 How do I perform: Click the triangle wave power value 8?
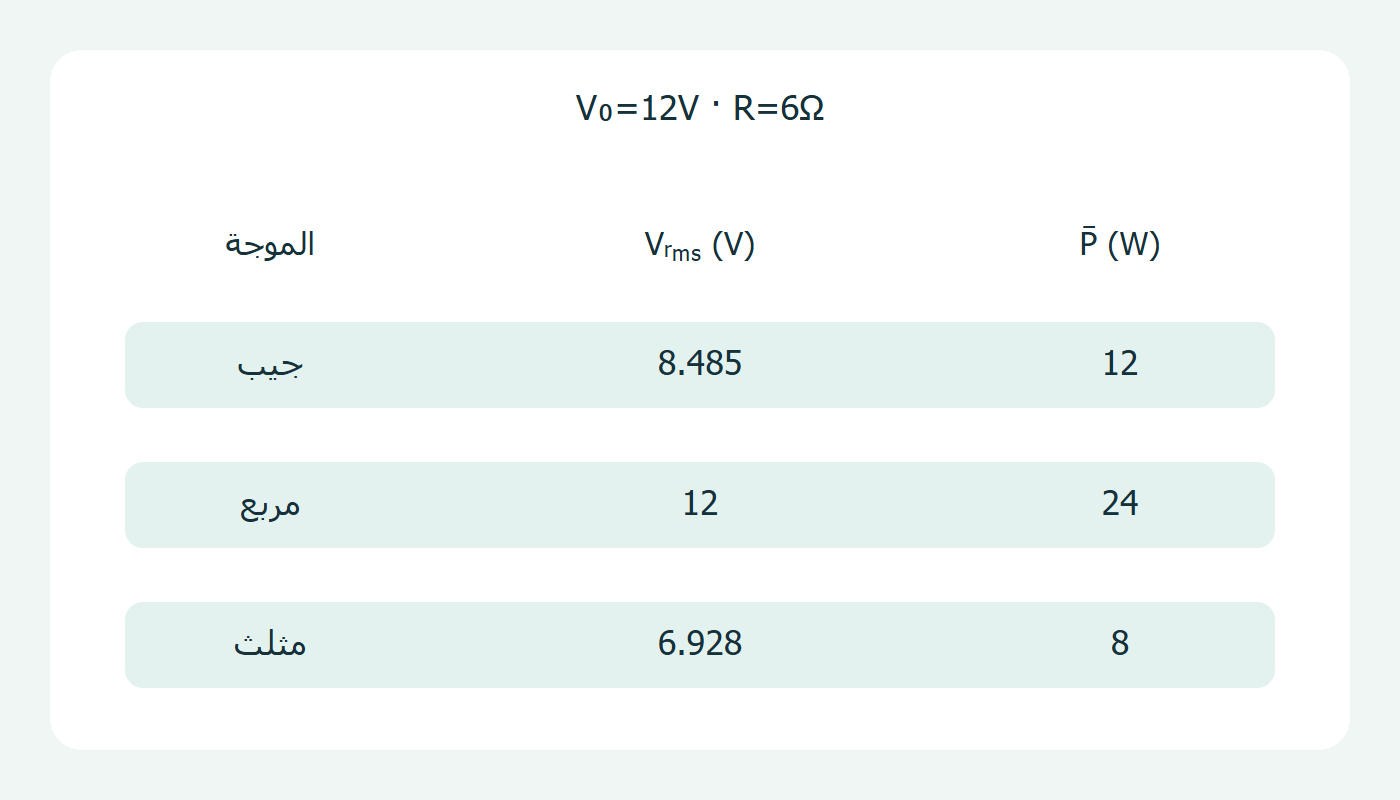(1120, 644)
